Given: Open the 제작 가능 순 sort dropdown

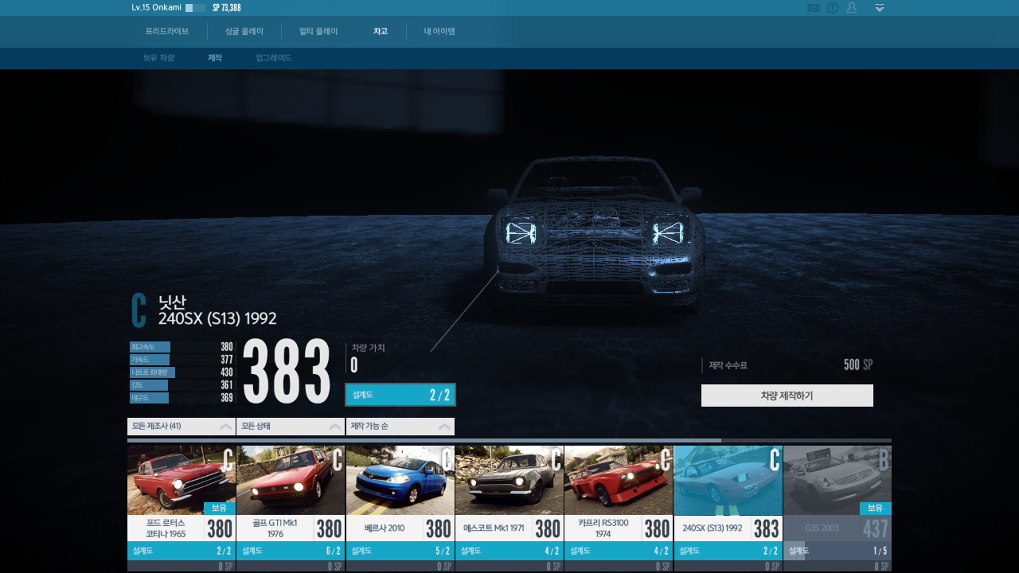Looking at the screenshot, I should [x=400, y=427].
